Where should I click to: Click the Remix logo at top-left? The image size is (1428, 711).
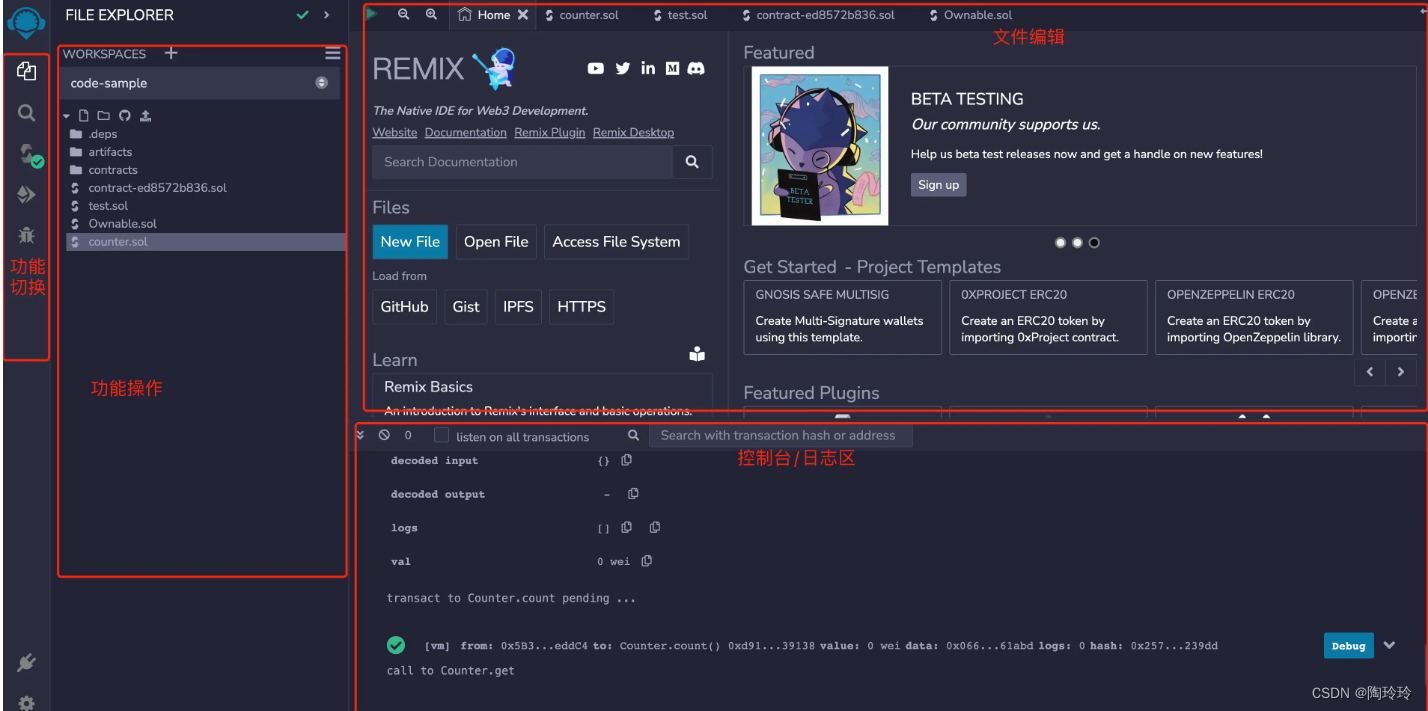[26, 22]
